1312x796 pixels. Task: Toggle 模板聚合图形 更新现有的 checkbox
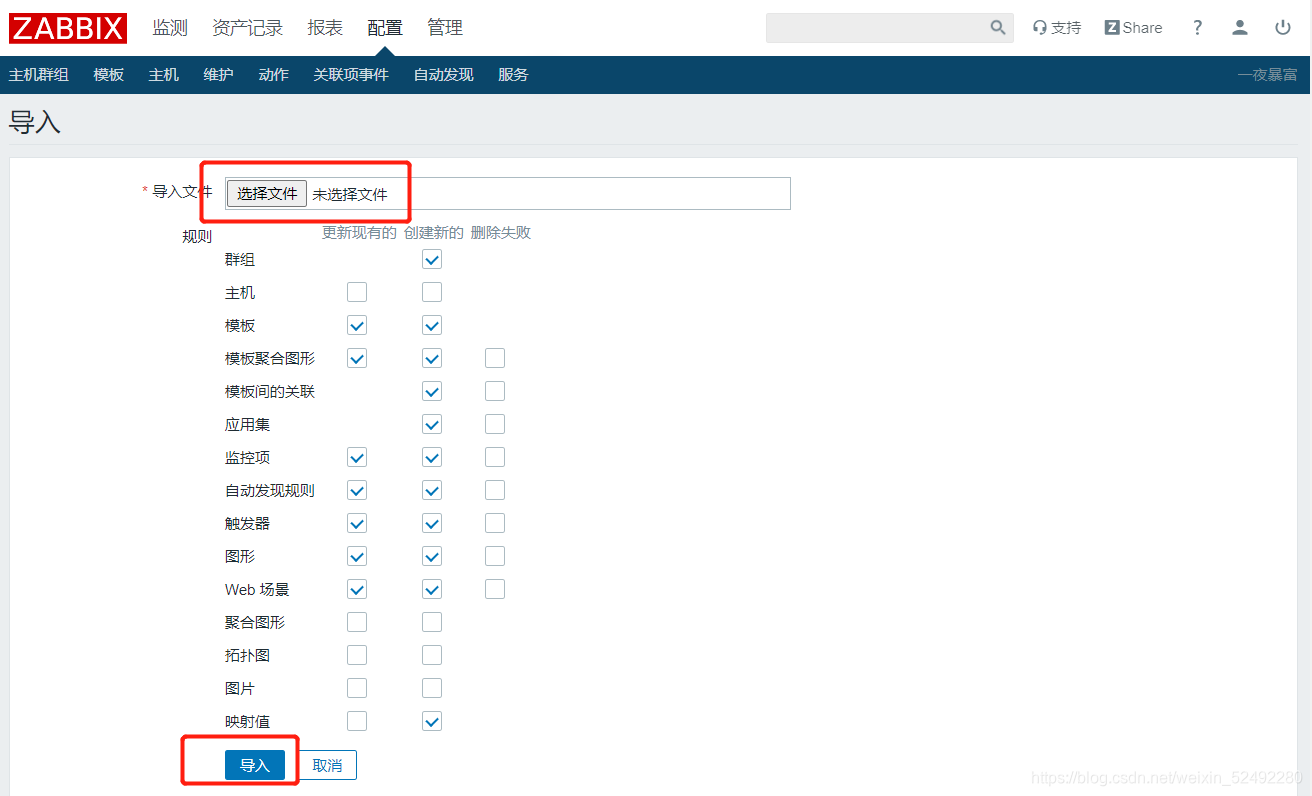coord(357,358)
